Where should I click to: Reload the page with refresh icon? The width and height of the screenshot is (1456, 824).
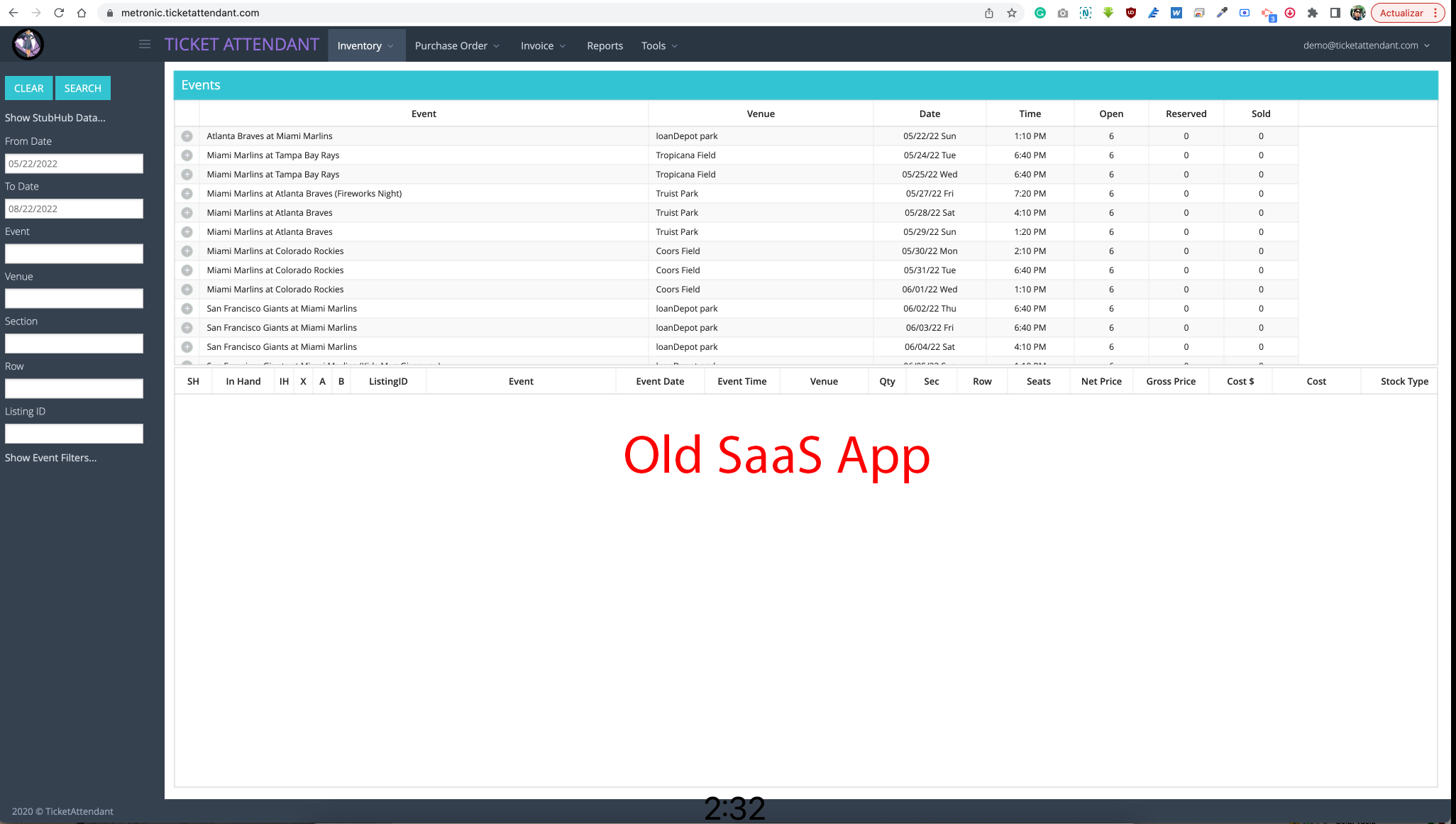(x=59, y=13)
